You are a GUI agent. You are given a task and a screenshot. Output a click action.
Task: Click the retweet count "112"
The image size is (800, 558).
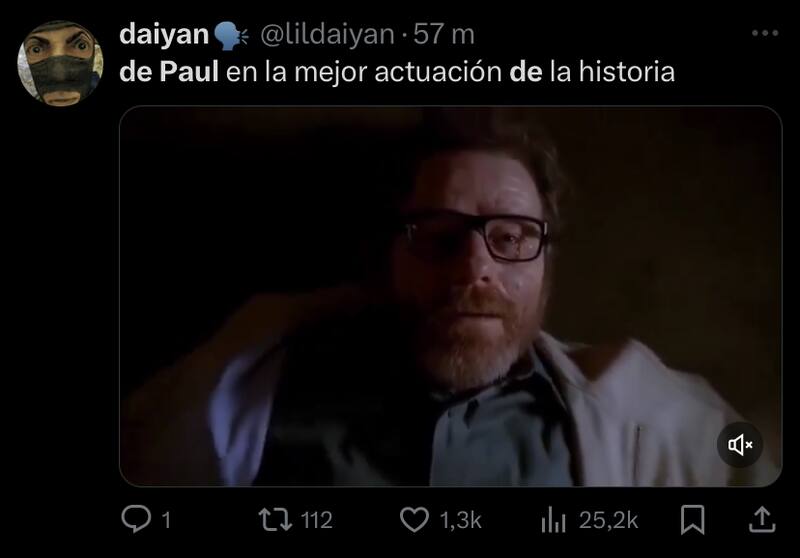(316, 520)
